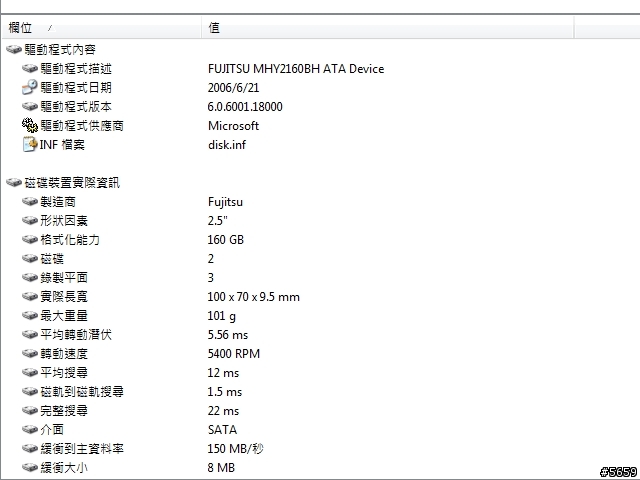Select the INF 檔案 field label
Viewport: 640px width, 480px height.
(x=62, y=144)
